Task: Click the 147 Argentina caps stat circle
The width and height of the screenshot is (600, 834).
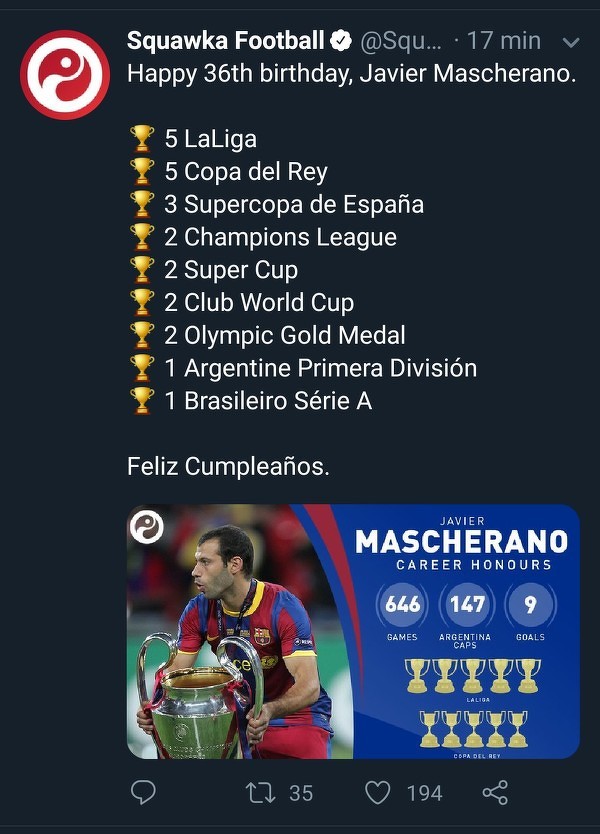Action: [466, 604]
